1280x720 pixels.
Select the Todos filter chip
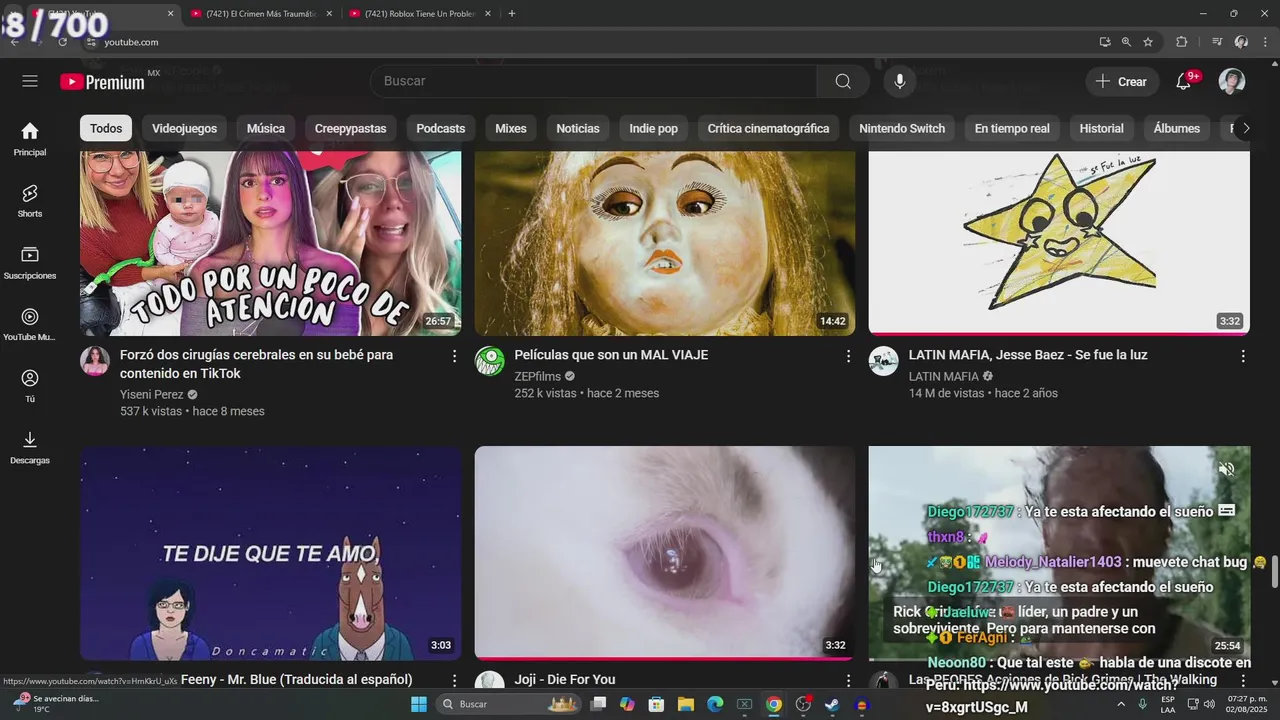click(x=106, y=128)
